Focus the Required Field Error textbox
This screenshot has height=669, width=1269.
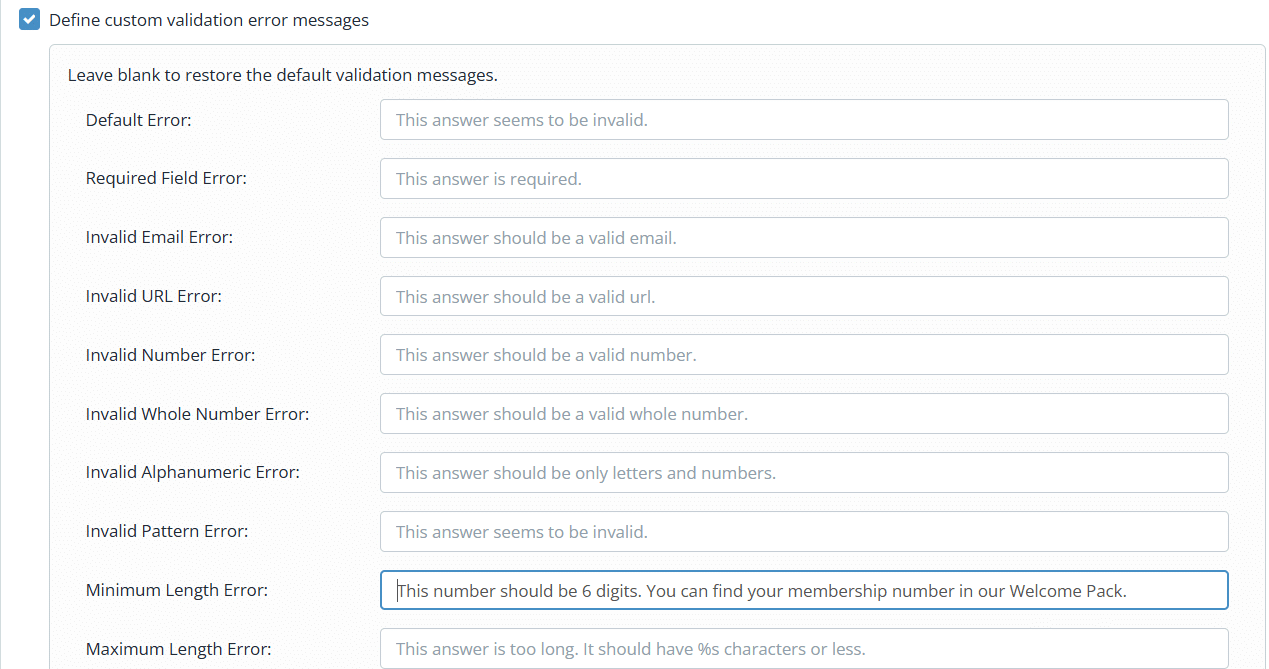(x=804, y=178)
